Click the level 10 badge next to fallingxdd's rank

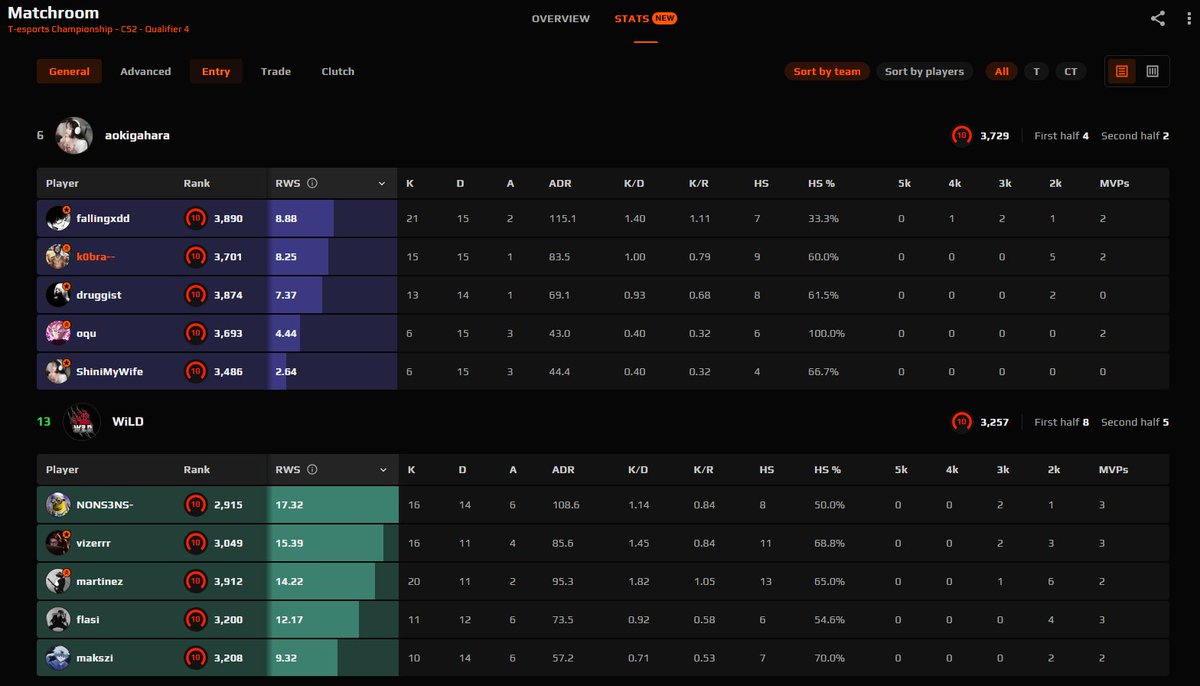(x=196, y=219)
